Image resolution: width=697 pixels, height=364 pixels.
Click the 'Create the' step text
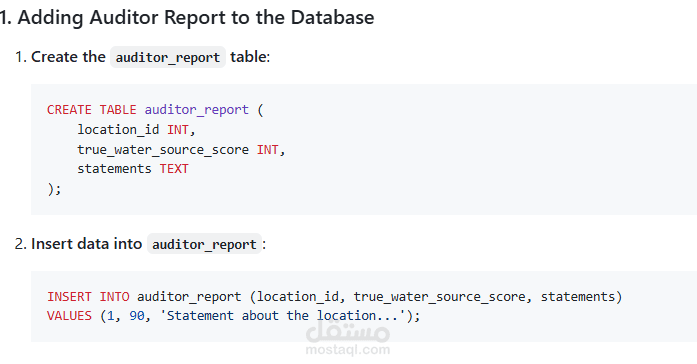tap(68, 57)
